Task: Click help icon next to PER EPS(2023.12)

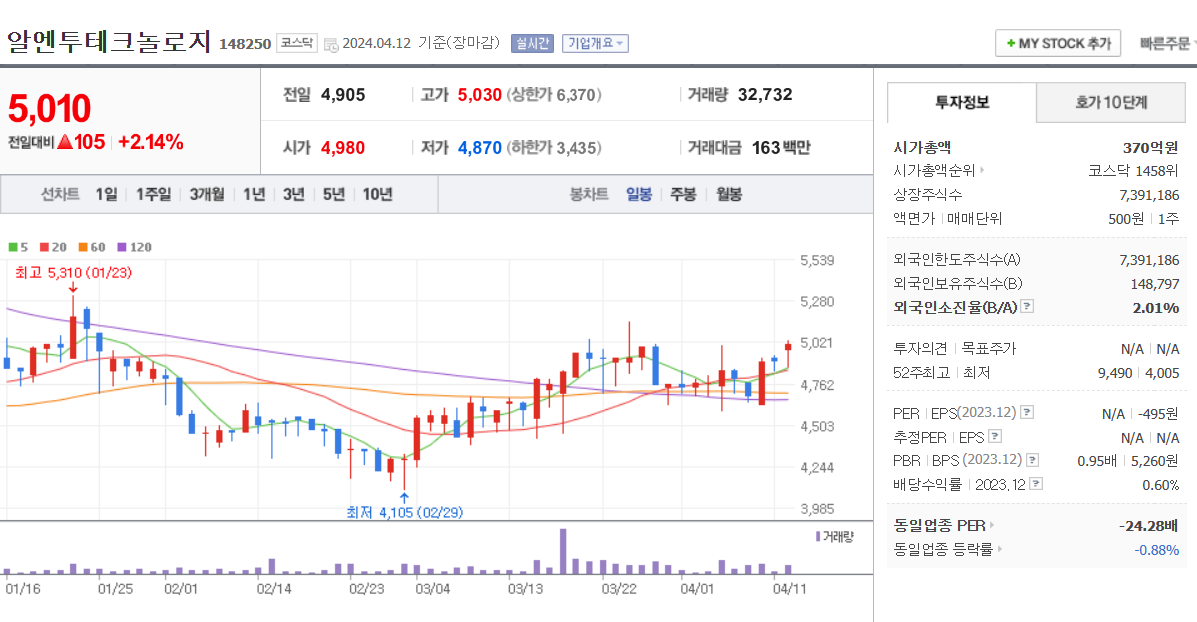Action: [x=1028, y=412]
